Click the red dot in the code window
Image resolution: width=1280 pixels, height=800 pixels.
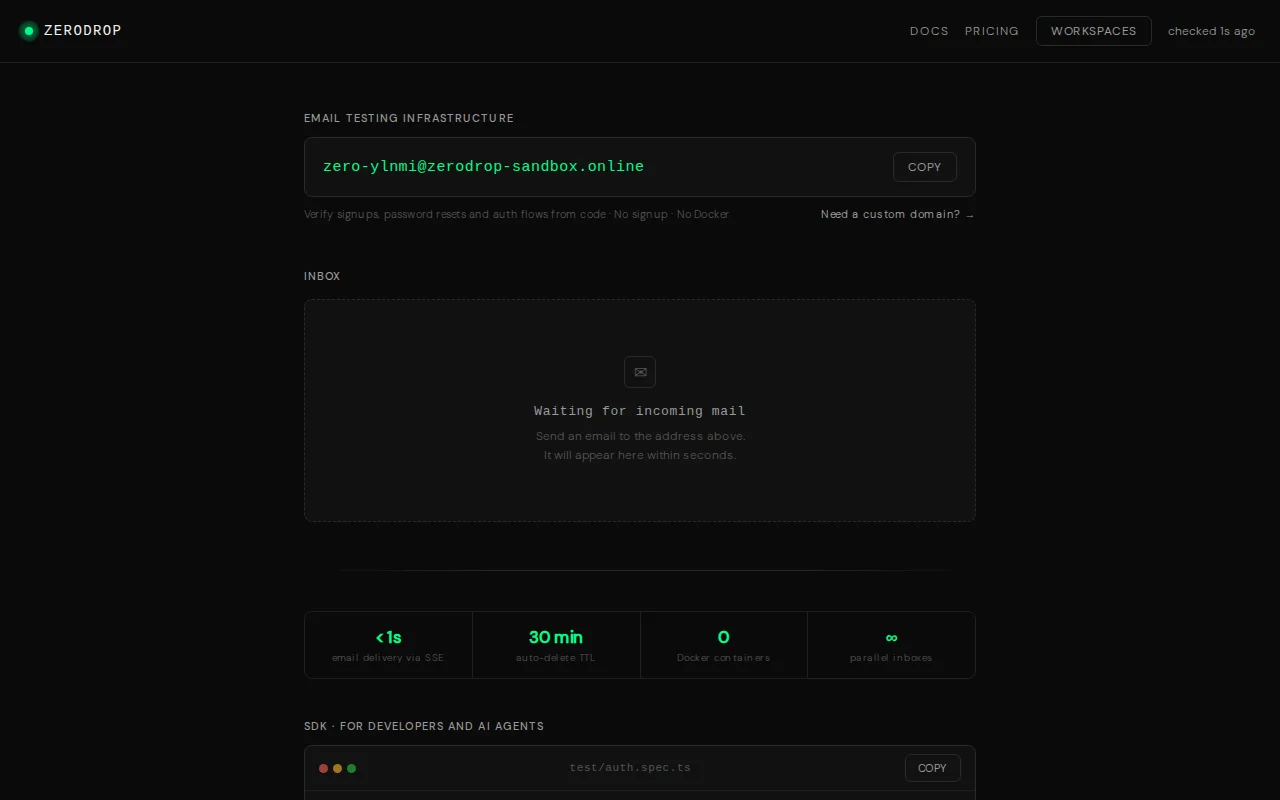click(x=324, y=768)
